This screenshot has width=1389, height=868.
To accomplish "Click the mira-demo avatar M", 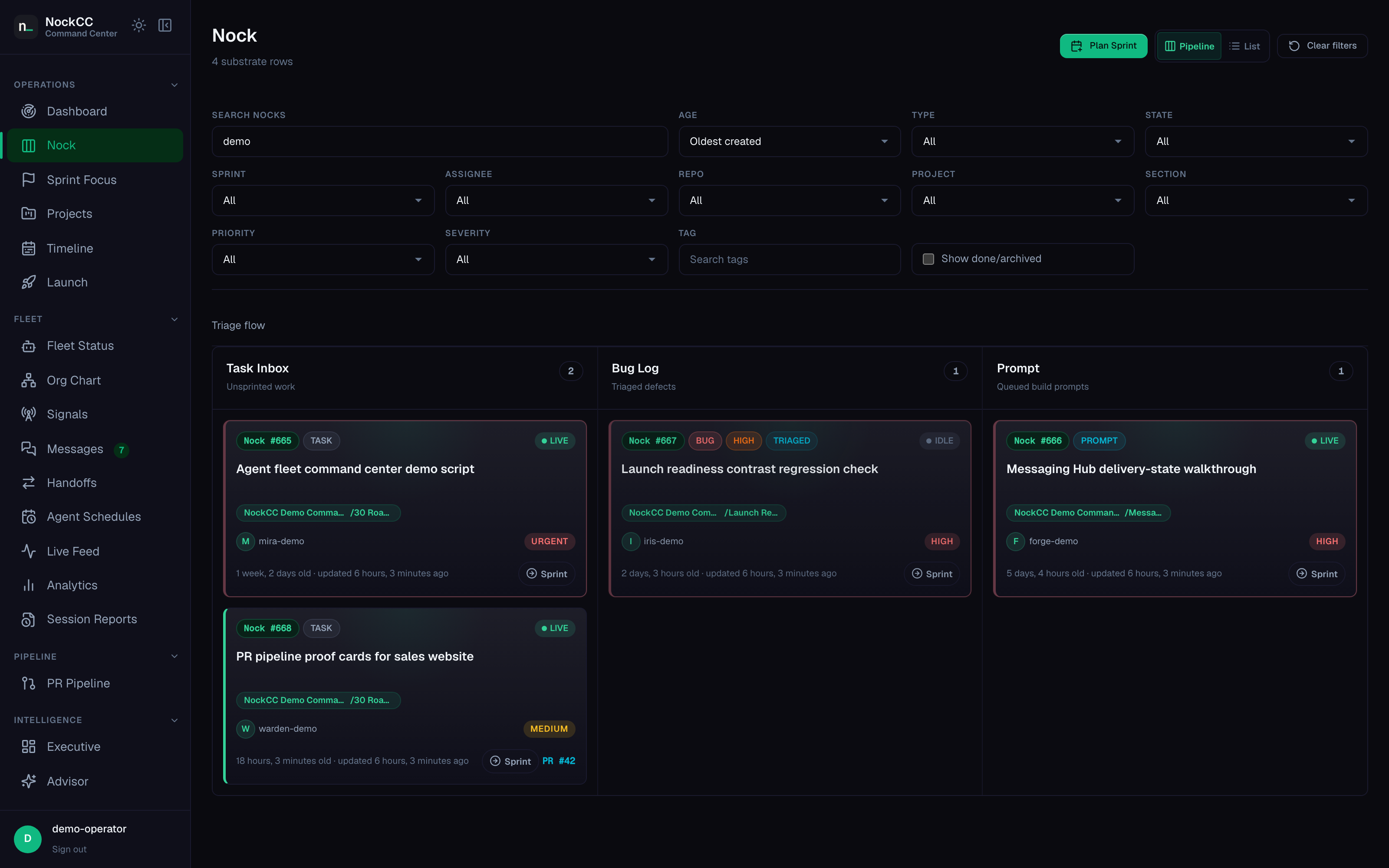I will (246, 541).
